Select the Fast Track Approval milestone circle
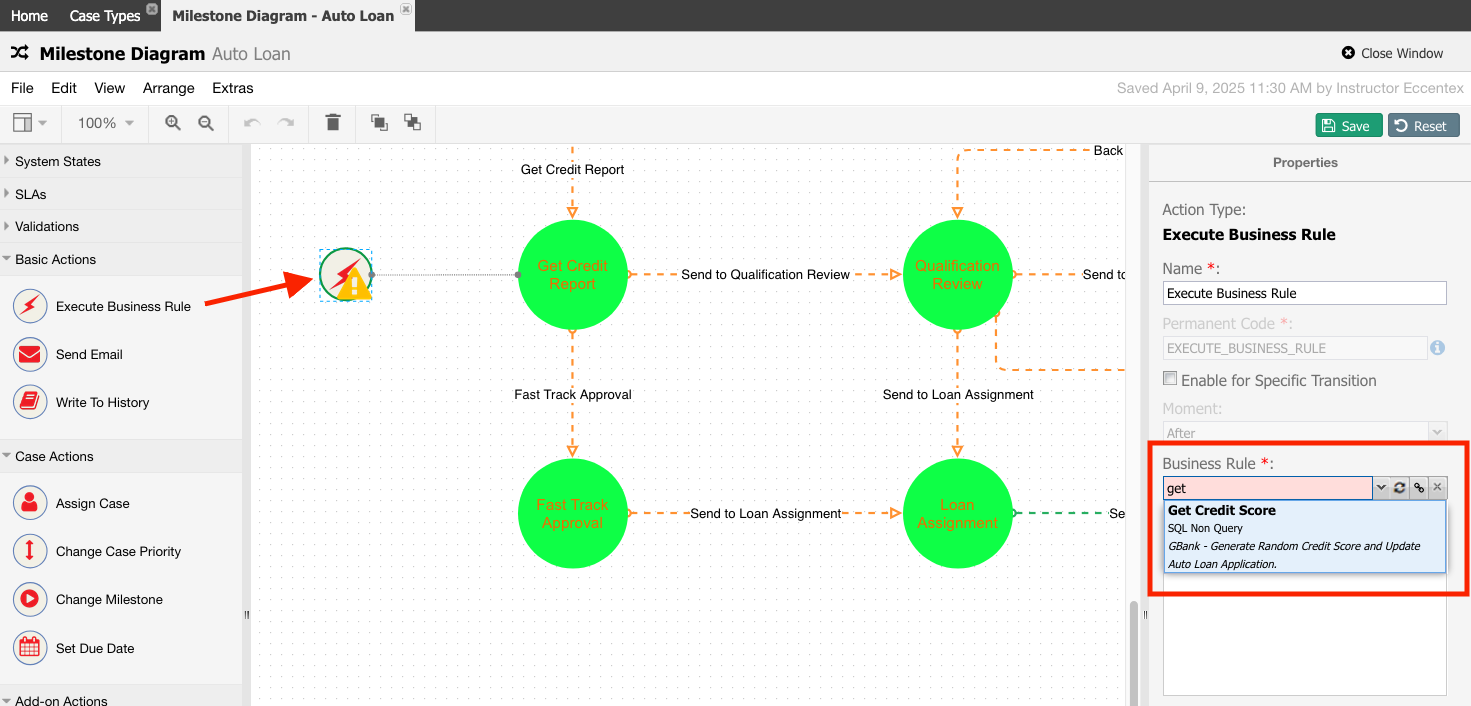The image size is (1471, 706). pyautogui.click(x=573, y=513)
